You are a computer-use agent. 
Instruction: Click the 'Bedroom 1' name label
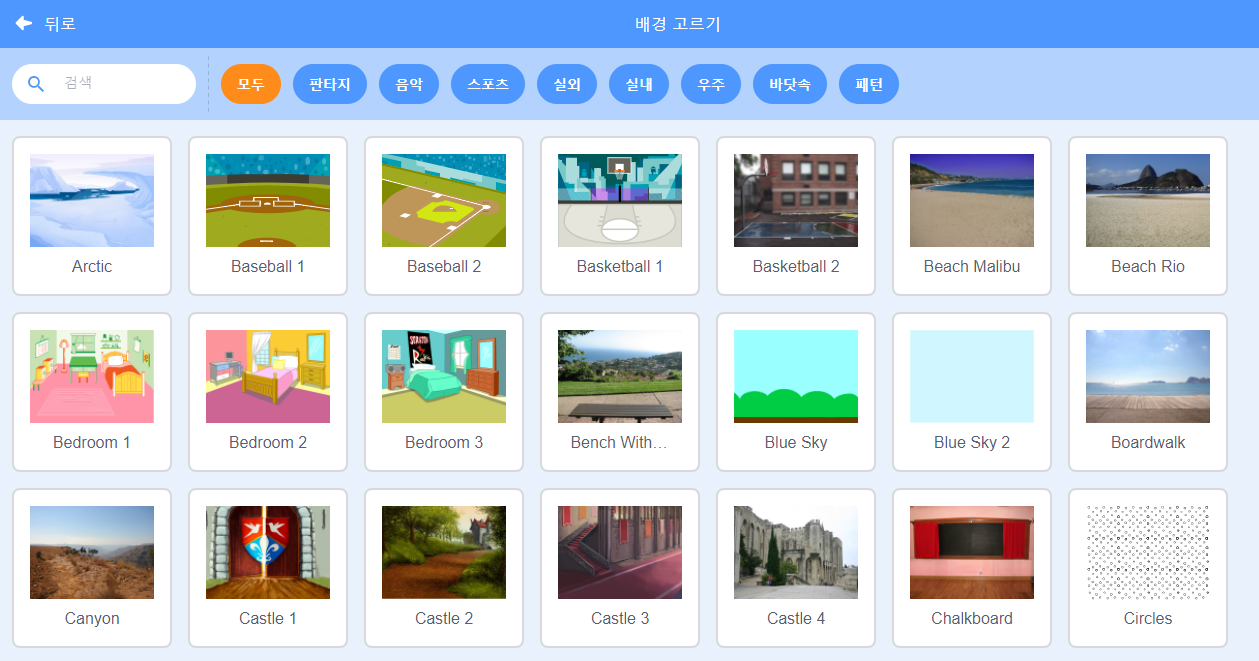[92, 442]
